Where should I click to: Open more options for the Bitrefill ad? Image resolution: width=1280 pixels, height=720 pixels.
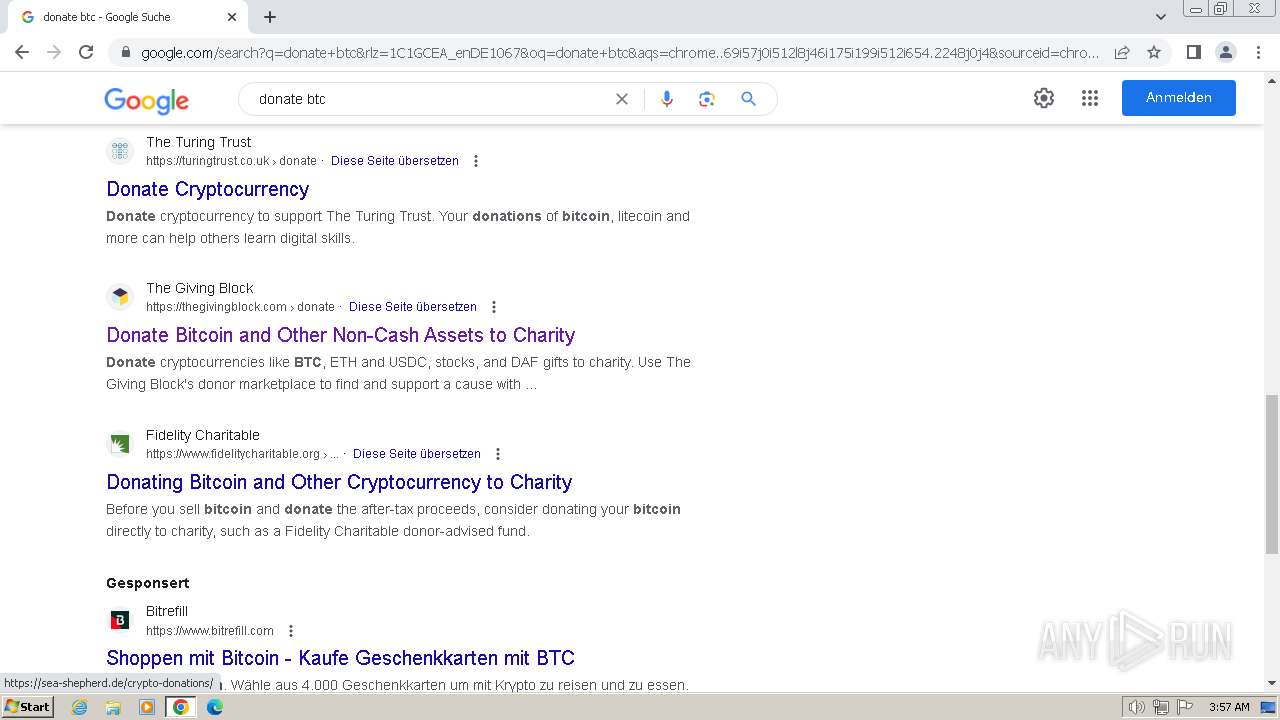291,631
